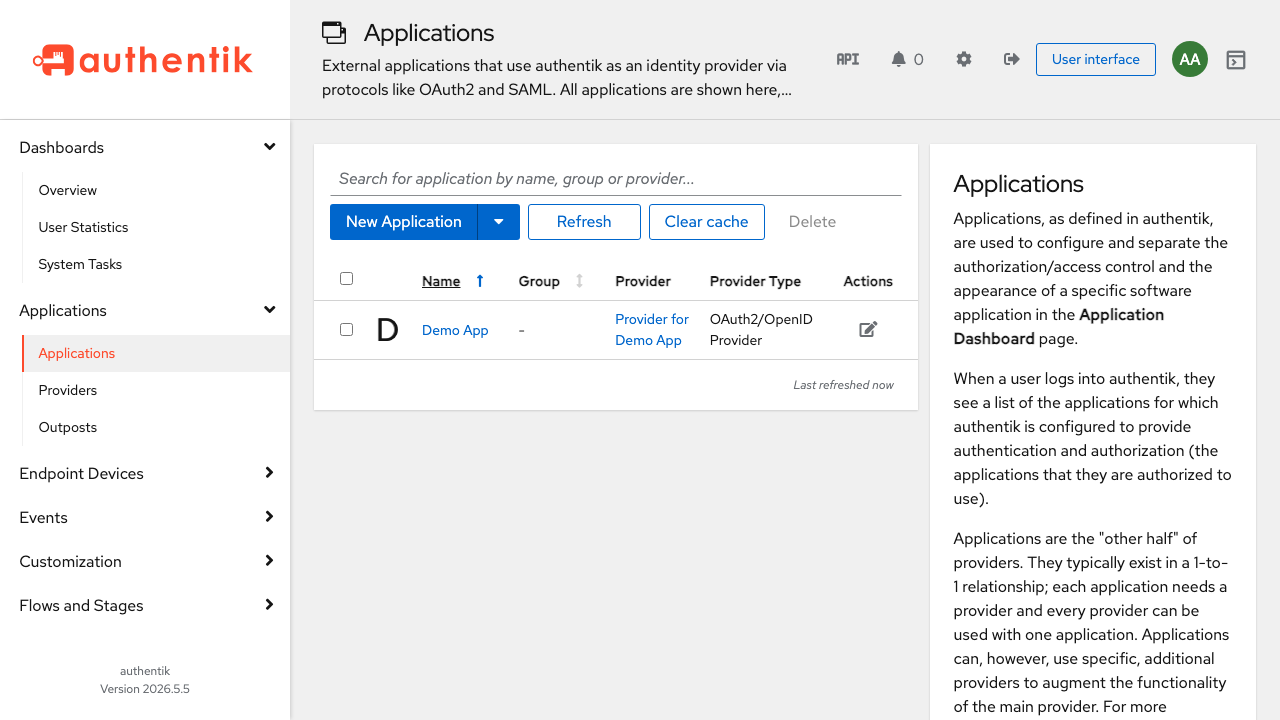Click the Clear cache button
This screenshot has width=1280, height=720.
[x=707, y=222]
